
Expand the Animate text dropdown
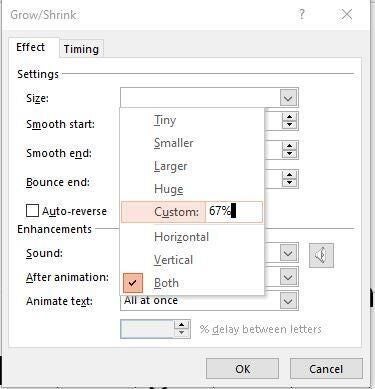tap(288, 301)
